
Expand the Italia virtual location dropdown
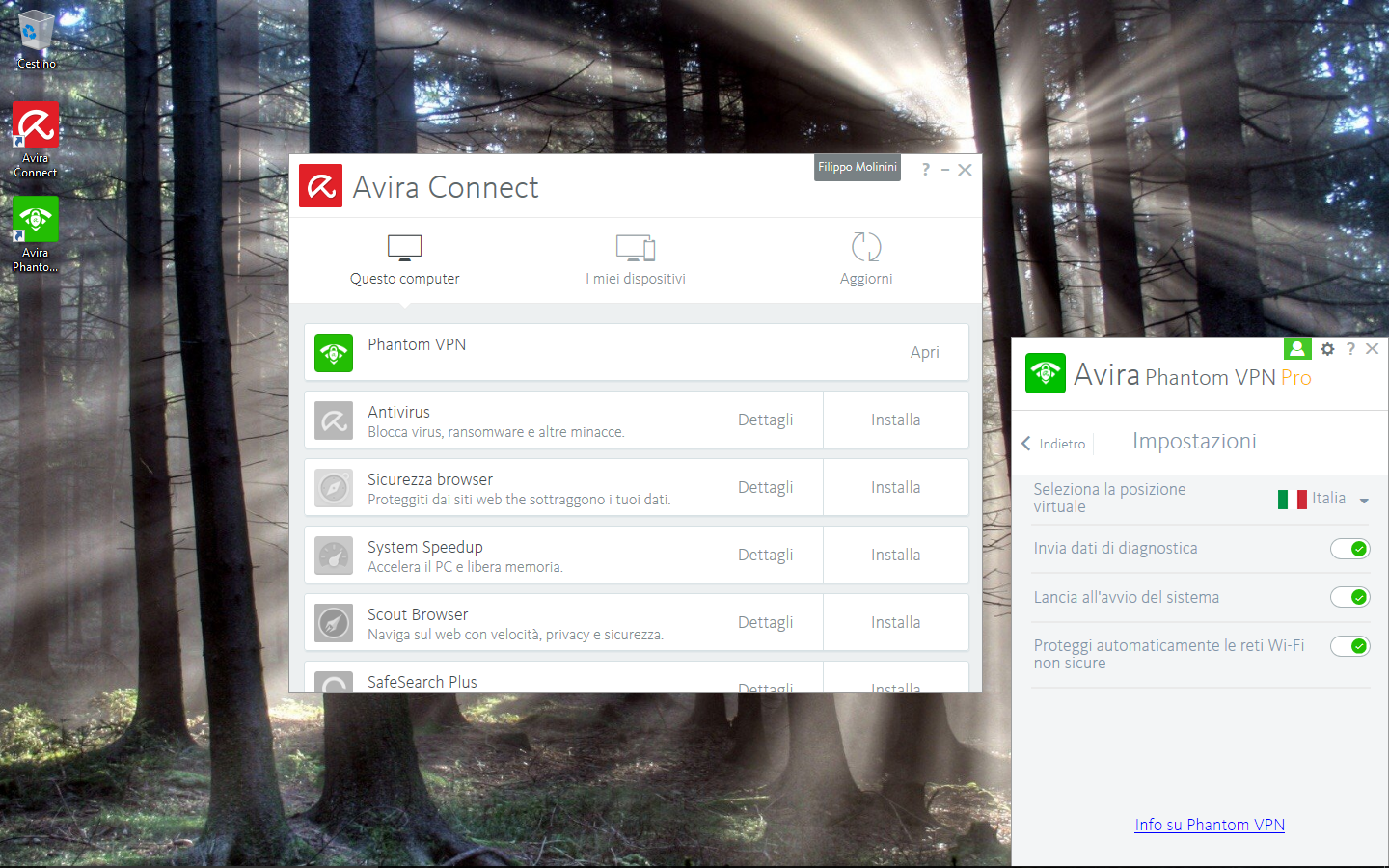[1364, 501]
